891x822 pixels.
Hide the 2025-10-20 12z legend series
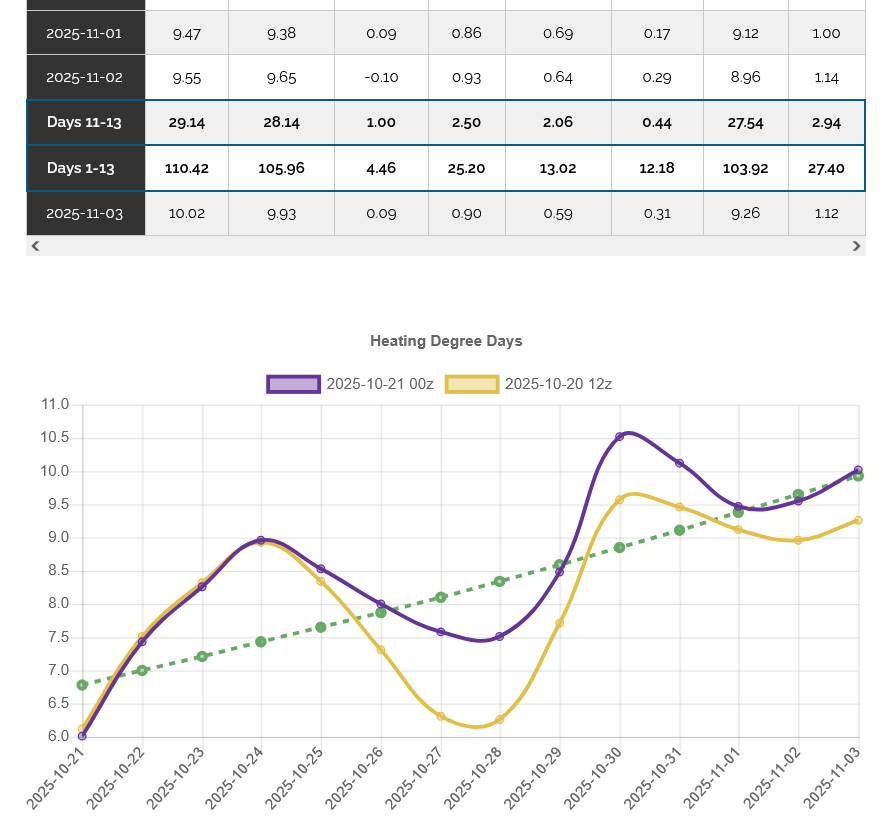click(x=529, y=384)
